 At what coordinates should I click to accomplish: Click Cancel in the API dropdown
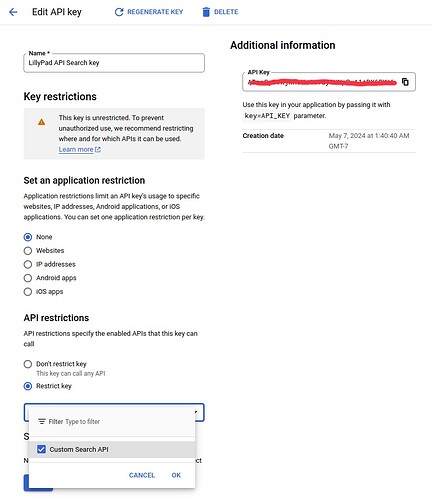(x=142, y=475)
